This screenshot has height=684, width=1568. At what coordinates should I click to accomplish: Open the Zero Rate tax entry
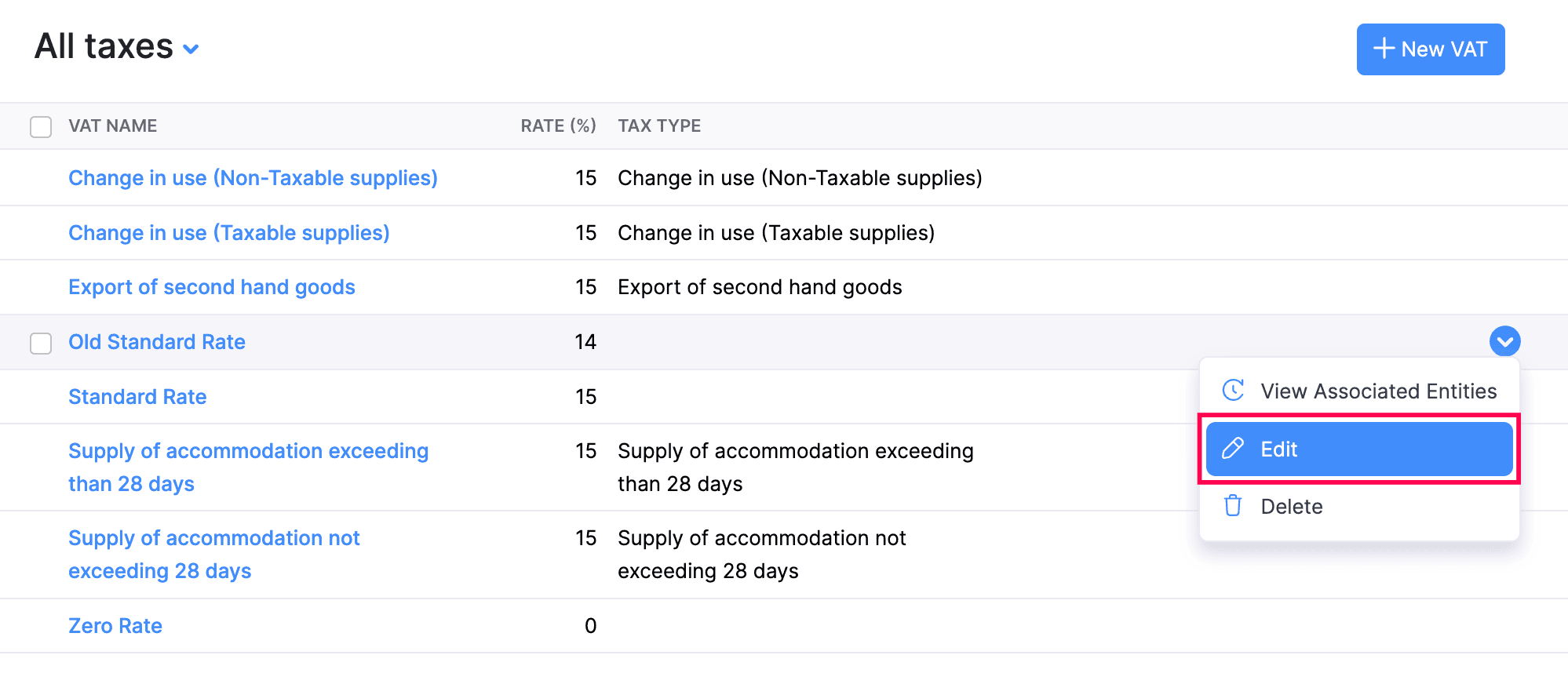click(x=115, y=626)
